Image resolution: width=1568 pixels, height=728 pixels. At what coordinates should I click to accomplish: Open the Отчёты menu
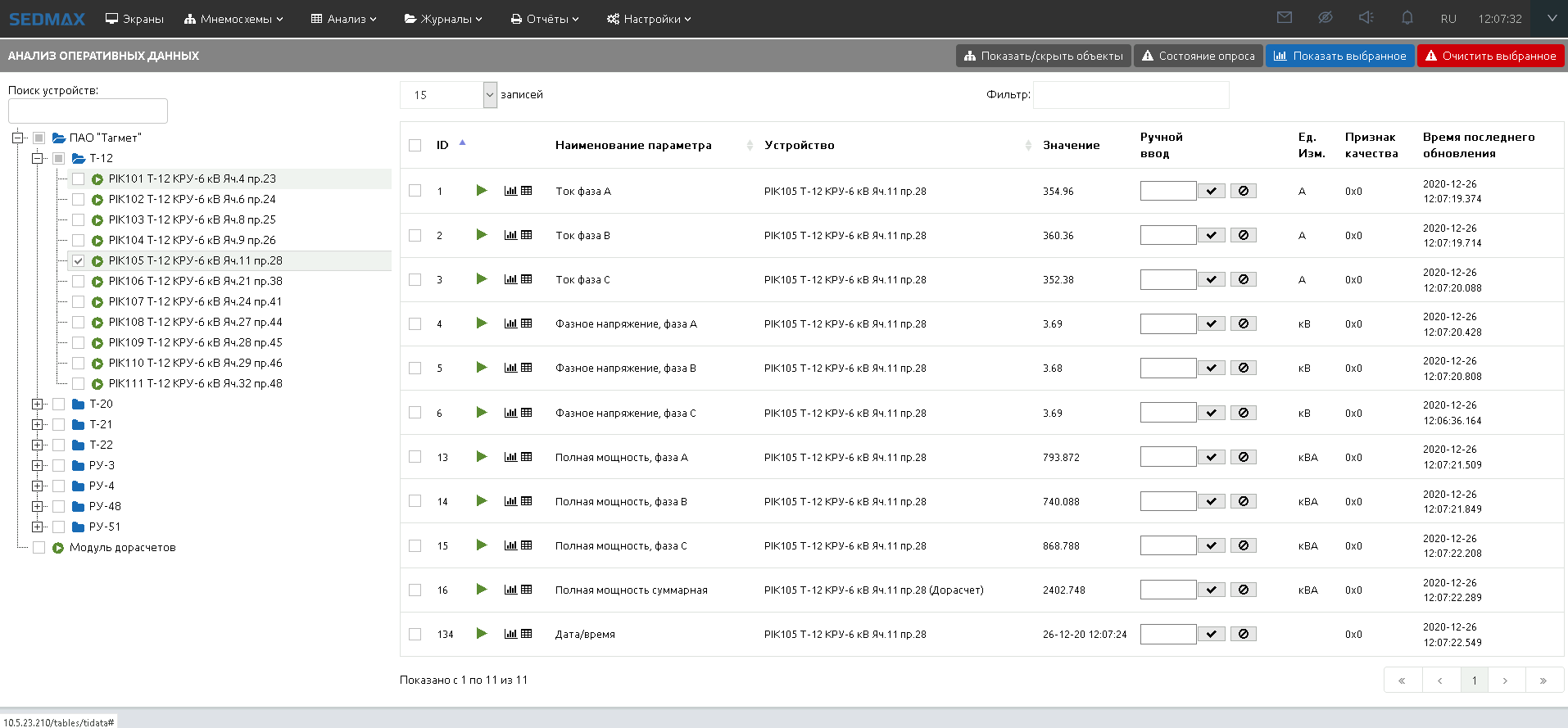(x=545, y=19)
